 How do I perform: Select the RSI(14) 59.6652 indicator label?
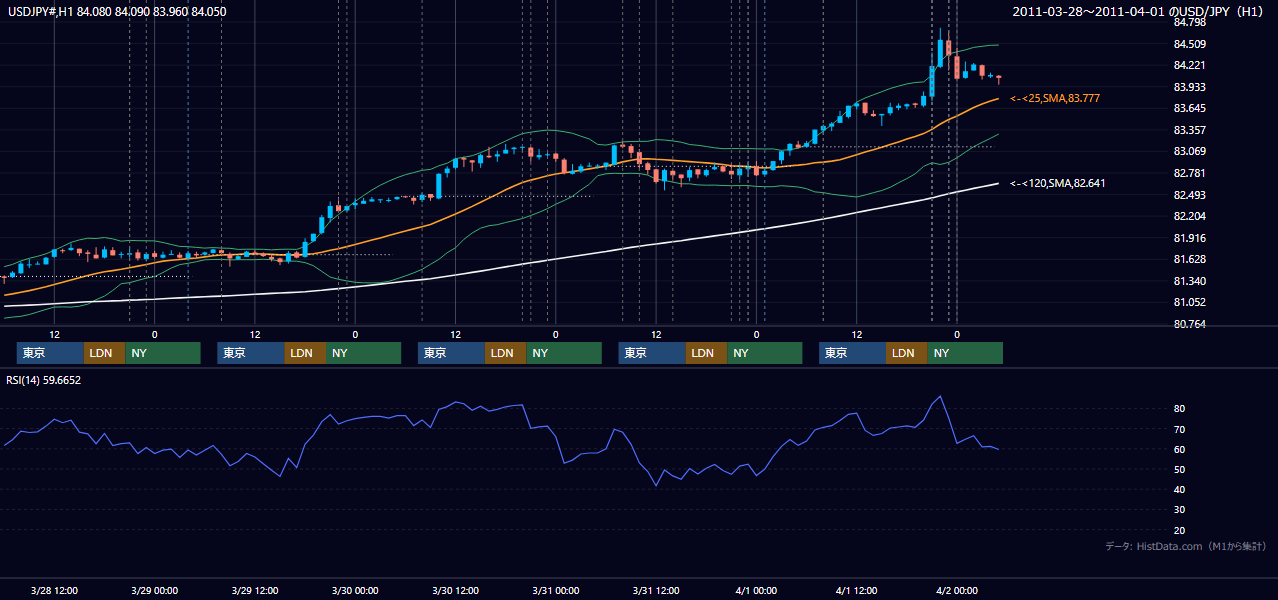pos(43,380)
